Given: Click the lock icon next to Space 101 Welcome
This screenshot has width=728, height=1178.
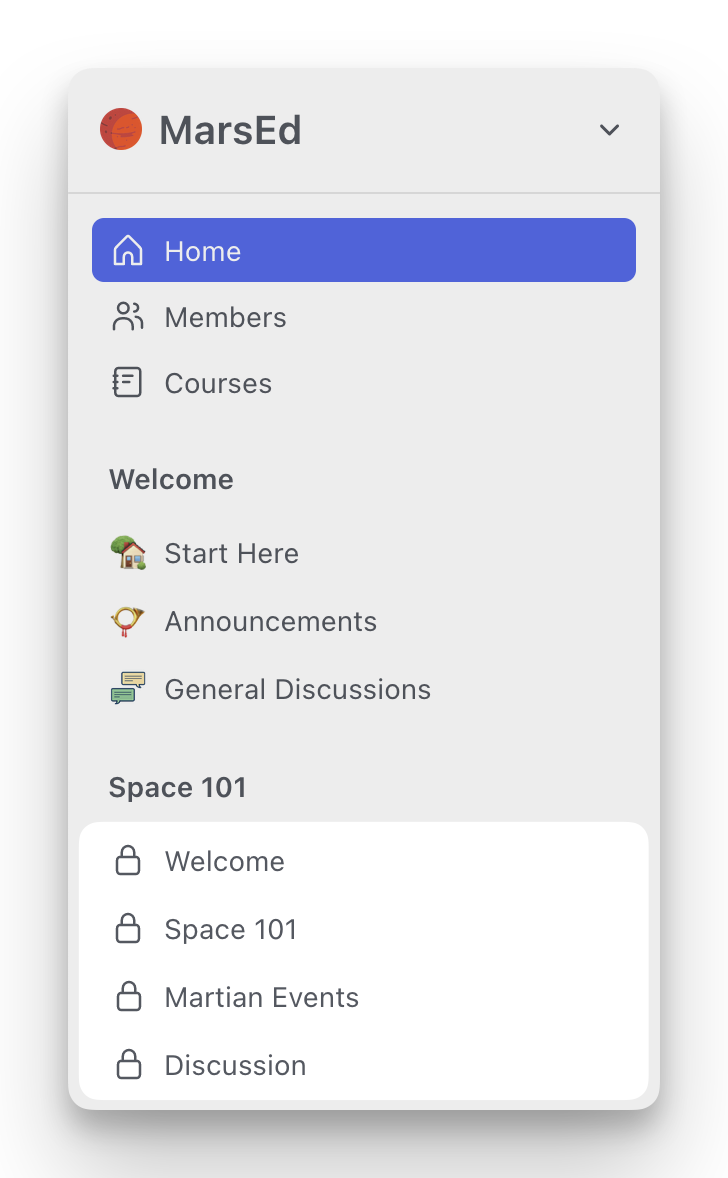Looking at the screenshot, I should [129, 860].
